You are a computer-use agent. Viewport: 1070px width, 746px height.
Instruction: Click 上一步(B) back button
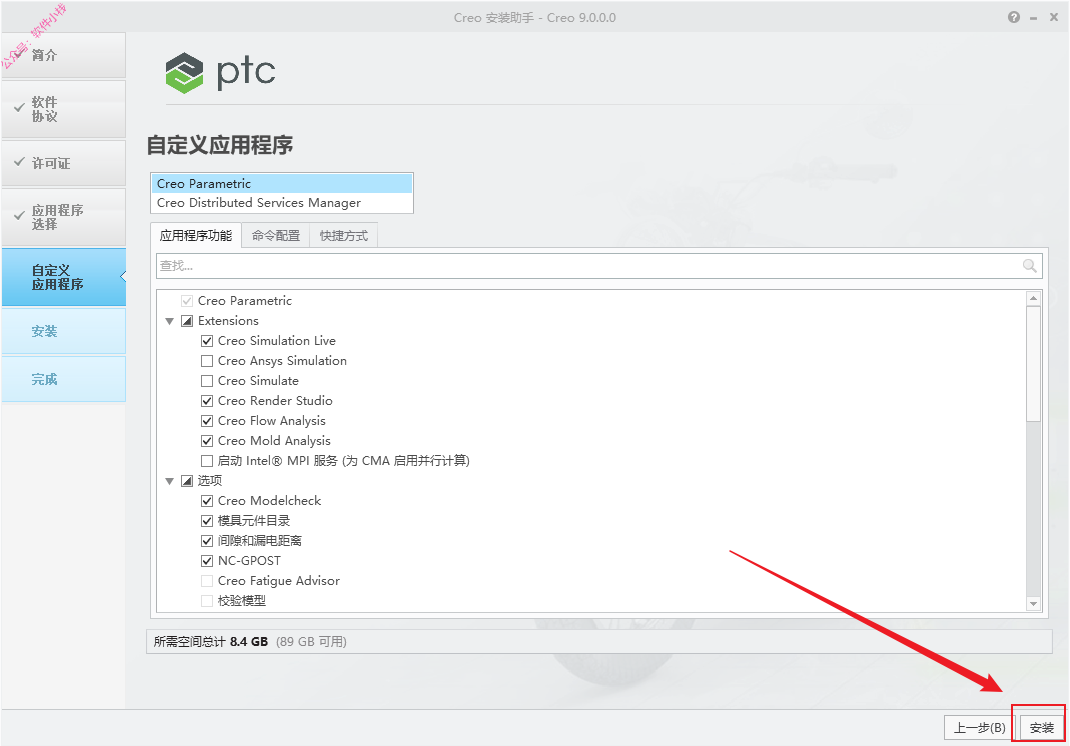click(979, 728)
